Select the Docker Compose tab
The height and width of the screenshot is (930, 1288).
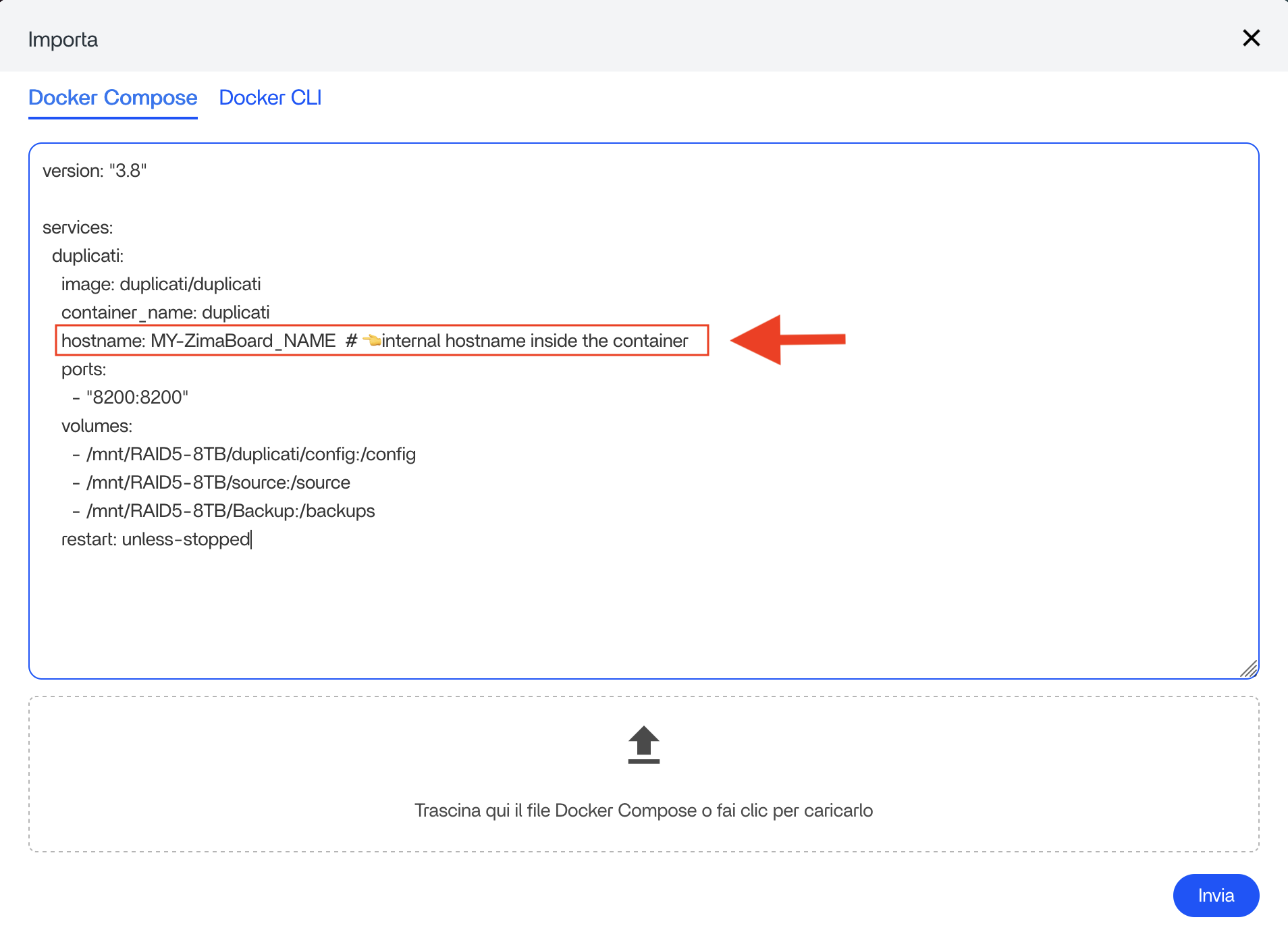click(x=113, y=98)
